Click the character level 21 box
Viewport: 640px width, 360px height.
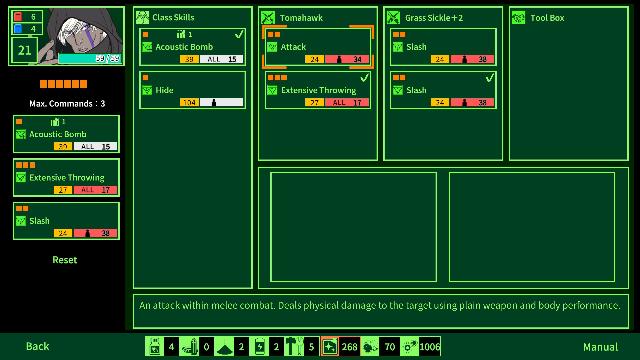pos(24,50)
